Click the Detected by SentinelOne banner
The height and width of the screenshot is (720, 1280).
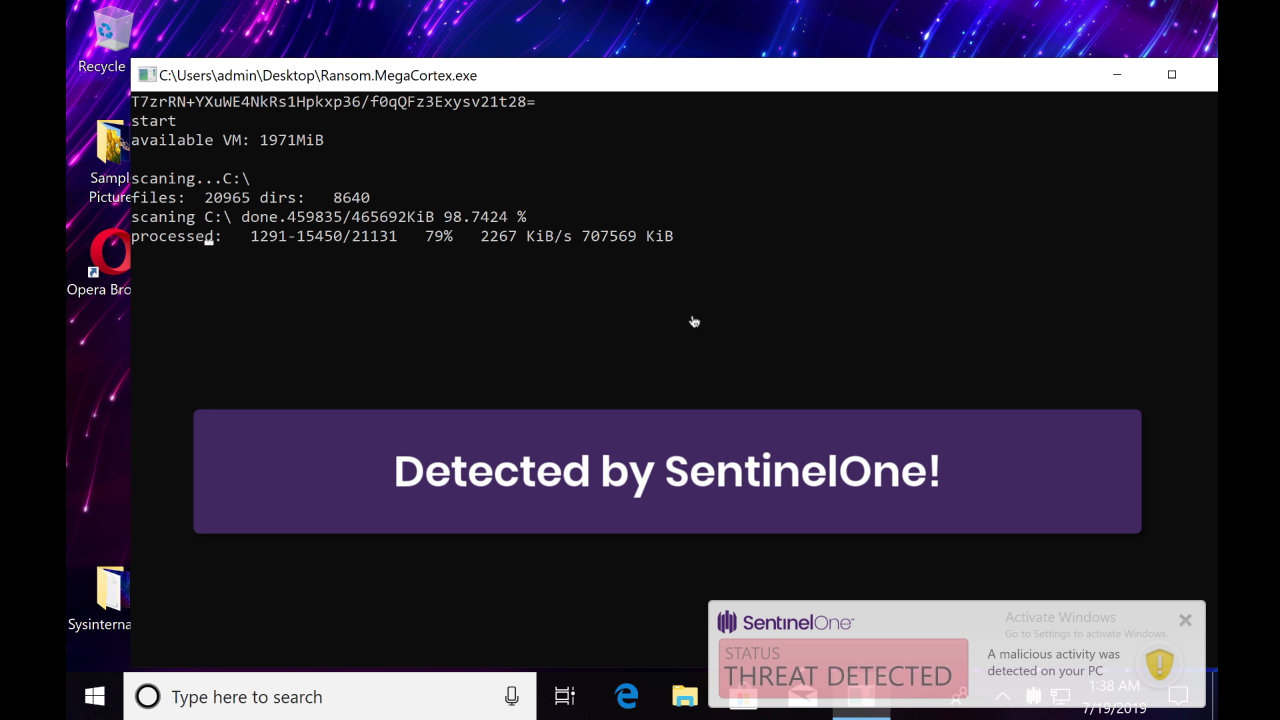(x=667, y=471)
